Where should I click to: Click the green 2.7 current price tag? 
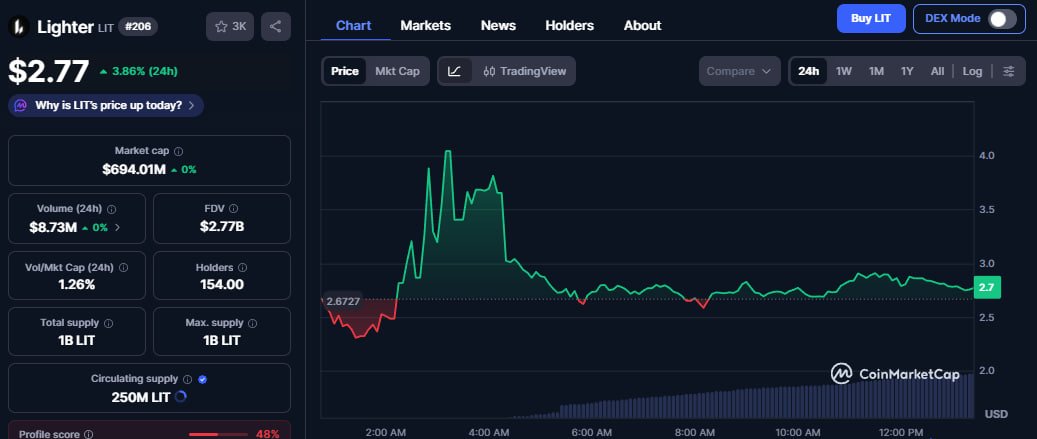pos(987,288)
